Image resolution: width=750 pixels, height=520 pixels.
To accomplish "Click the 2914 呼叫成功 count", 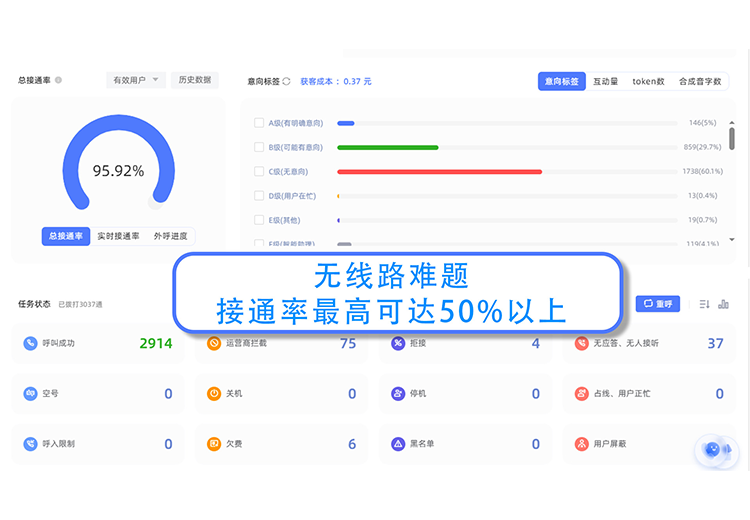I will 156,343.
